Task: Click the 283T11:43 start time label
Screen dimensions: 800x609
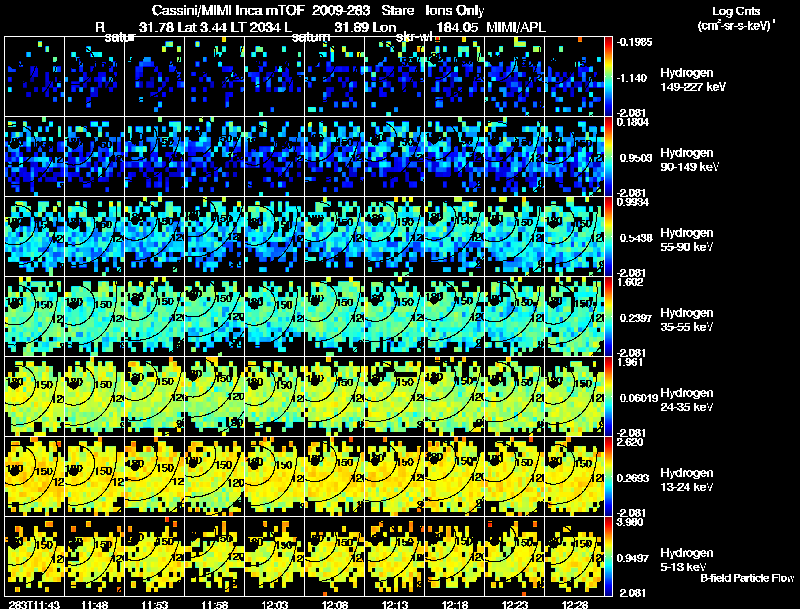Action: (x=30, y=603)
